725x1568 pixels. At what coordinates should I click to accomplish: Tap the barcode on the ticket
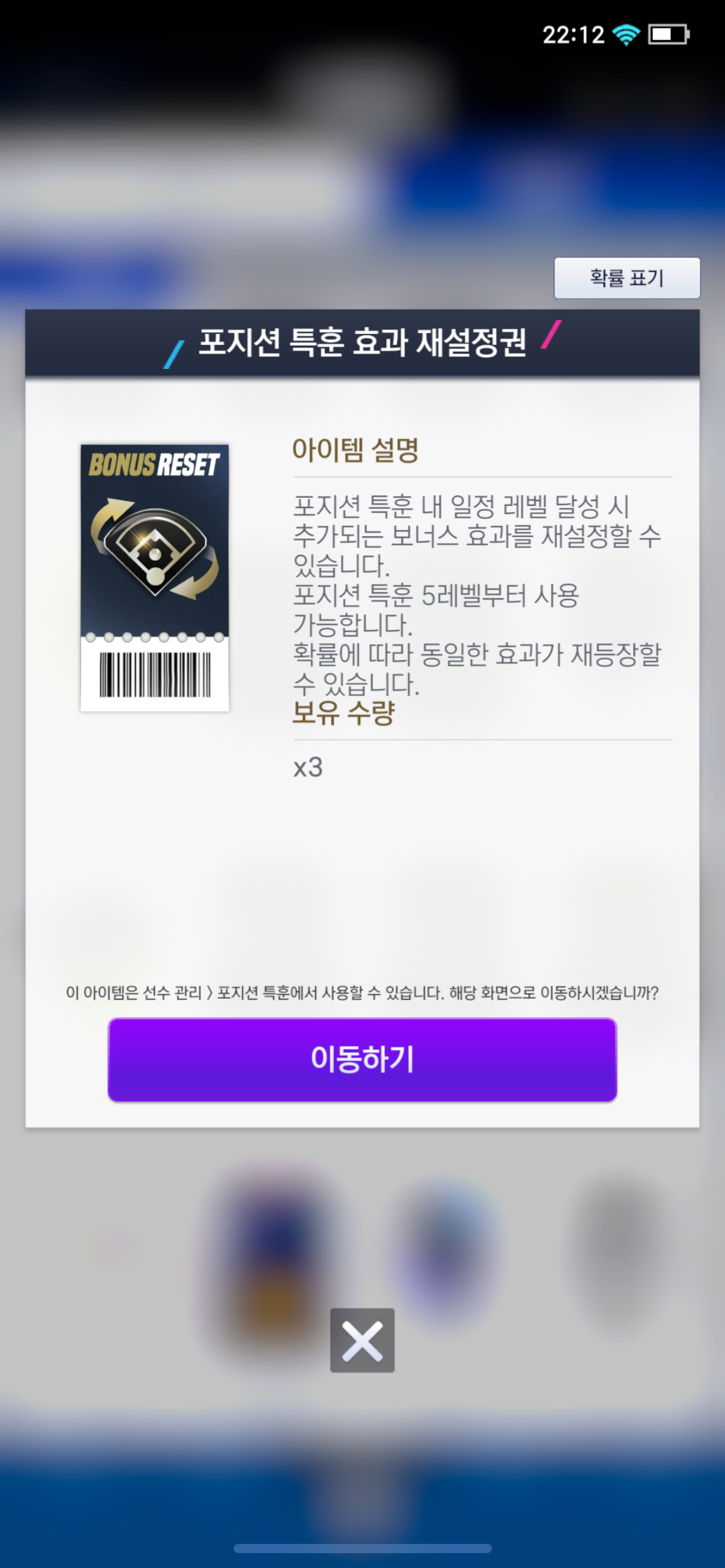155,674
